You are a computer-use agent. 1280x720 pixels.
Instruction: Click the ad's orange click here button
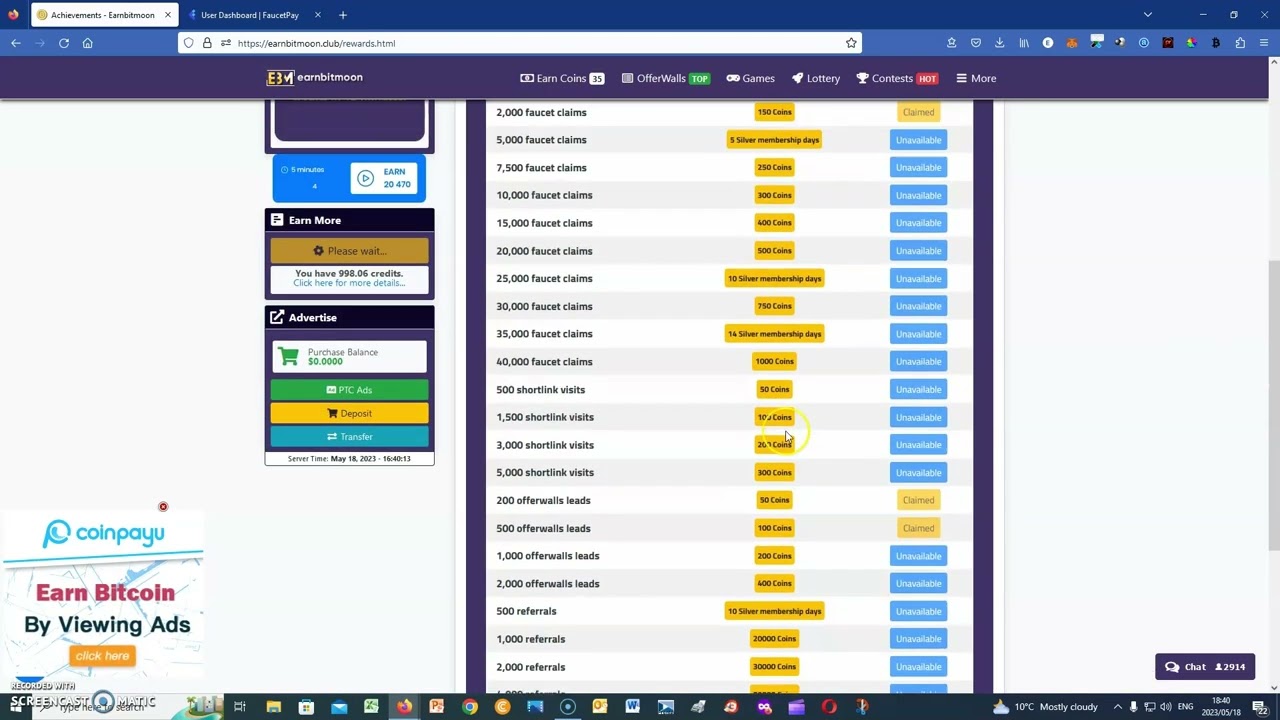[x=102, y=656]
